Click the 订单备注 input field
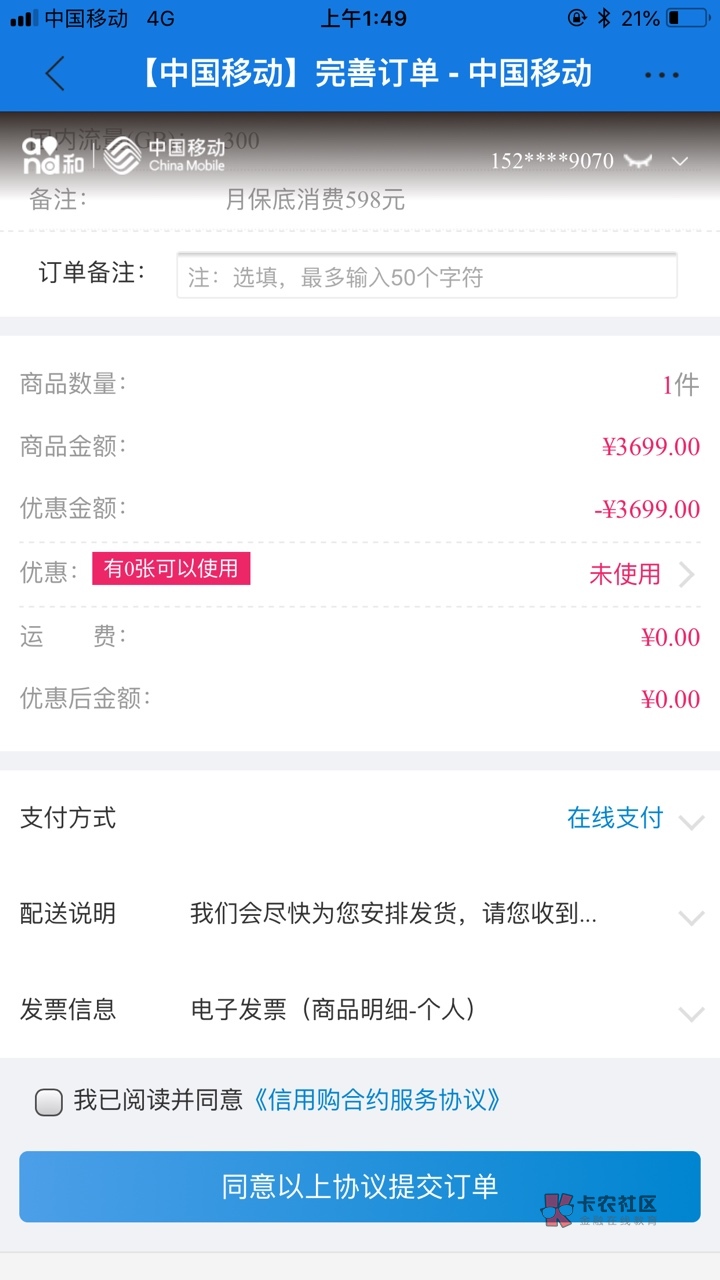This screenshot has width=720, height=1280. [426, 276]
